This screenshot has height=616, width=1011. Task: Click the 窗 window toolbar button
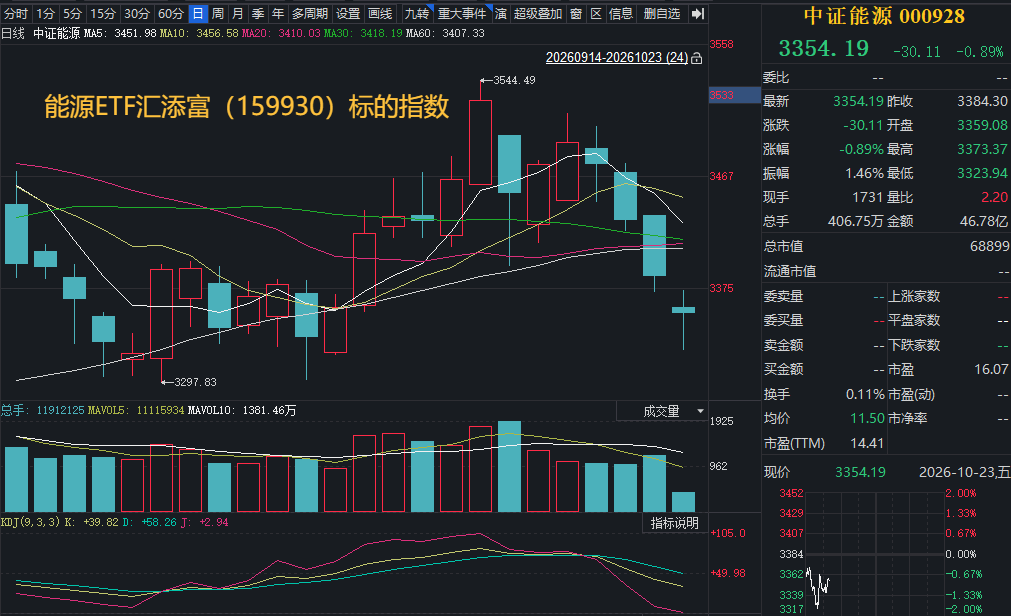pyautogui.click(x=576, y=14)
